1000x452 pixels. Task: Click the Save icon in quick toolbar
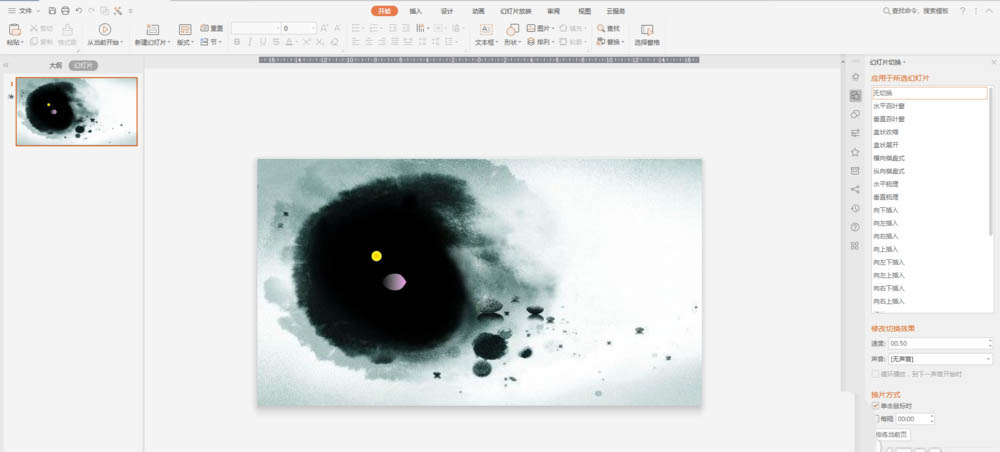pyautogui.click(x=52, y=11)
